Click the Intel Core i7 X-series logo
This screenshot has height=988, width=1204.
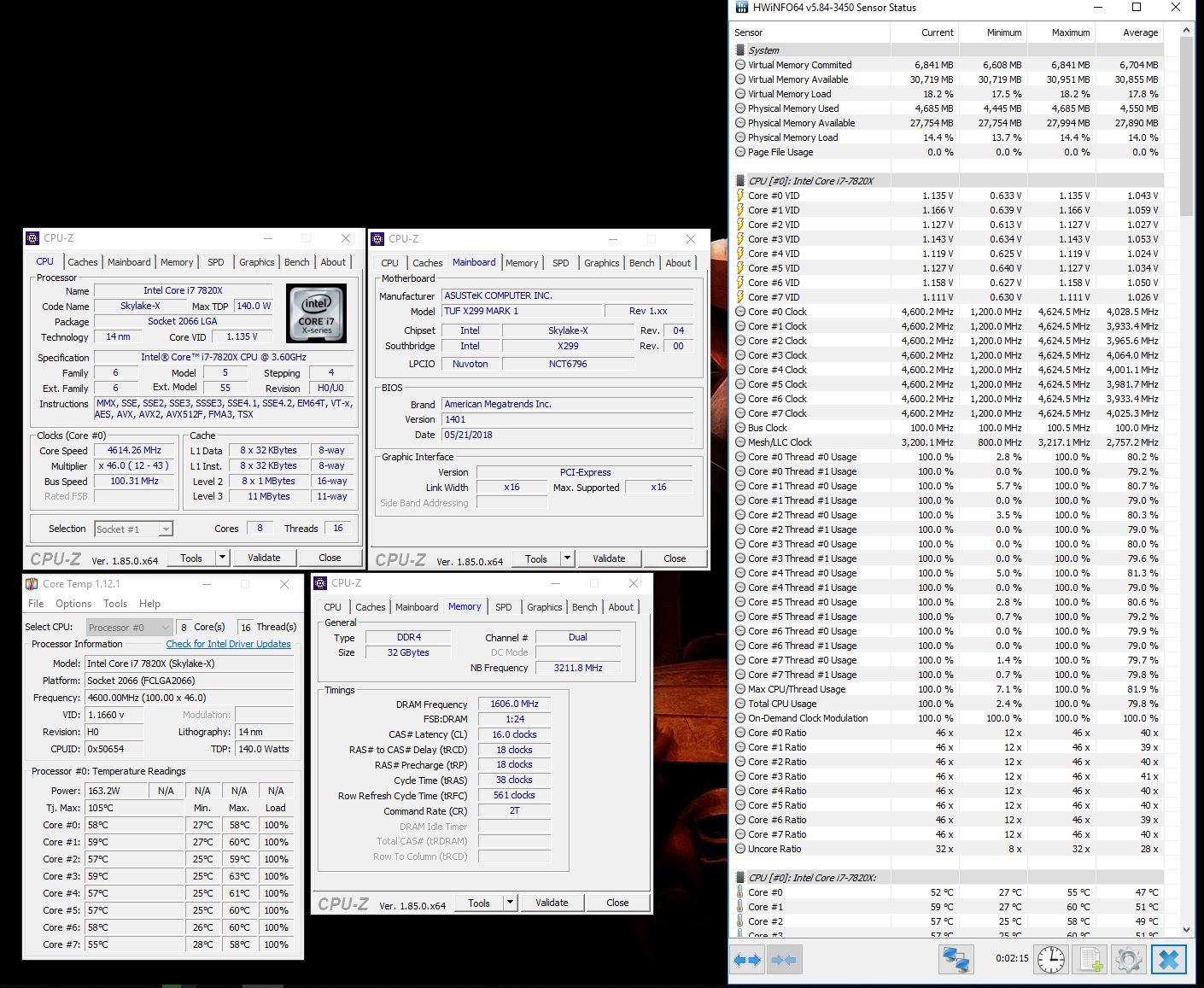click(316, 314)
